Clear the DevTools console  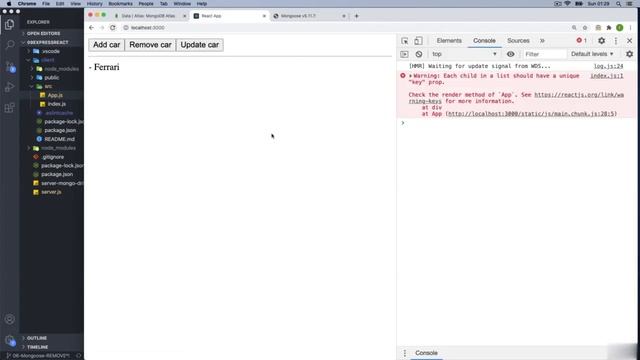click(419, 54)
